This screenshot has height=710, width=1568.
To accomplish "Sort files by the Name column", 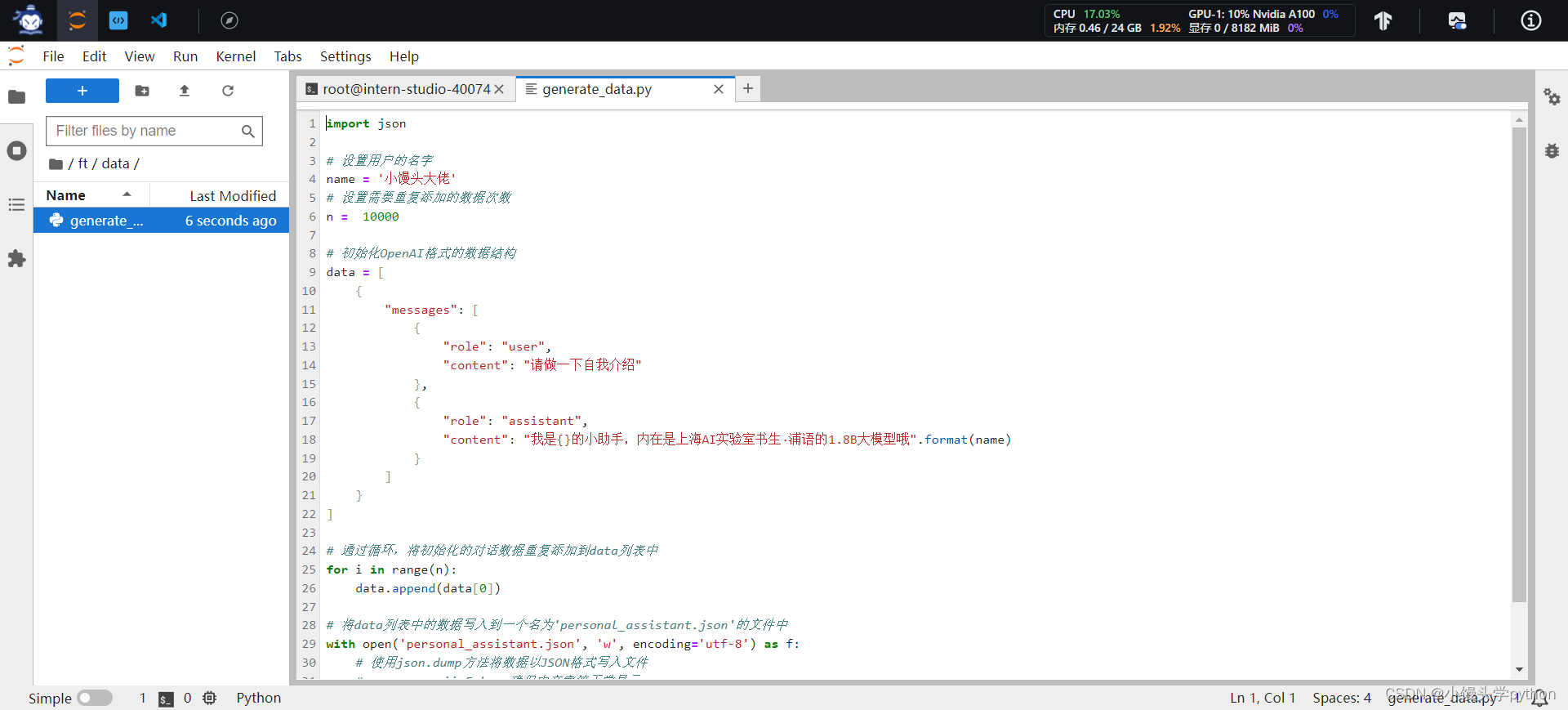I will click(91, 195).
